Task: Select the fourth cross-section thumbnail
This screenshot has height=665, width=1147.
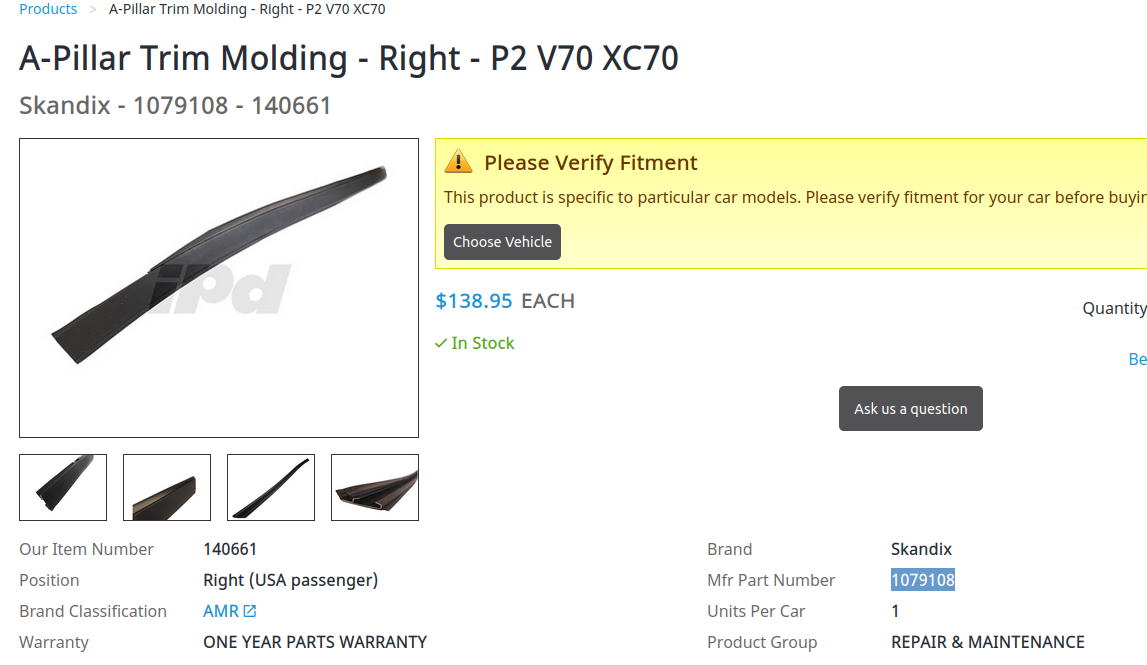Action: (x=375, y=487)
